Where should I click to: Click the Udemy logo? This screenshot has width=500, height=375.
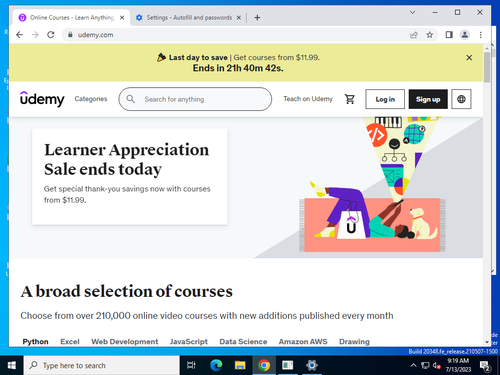42,99
